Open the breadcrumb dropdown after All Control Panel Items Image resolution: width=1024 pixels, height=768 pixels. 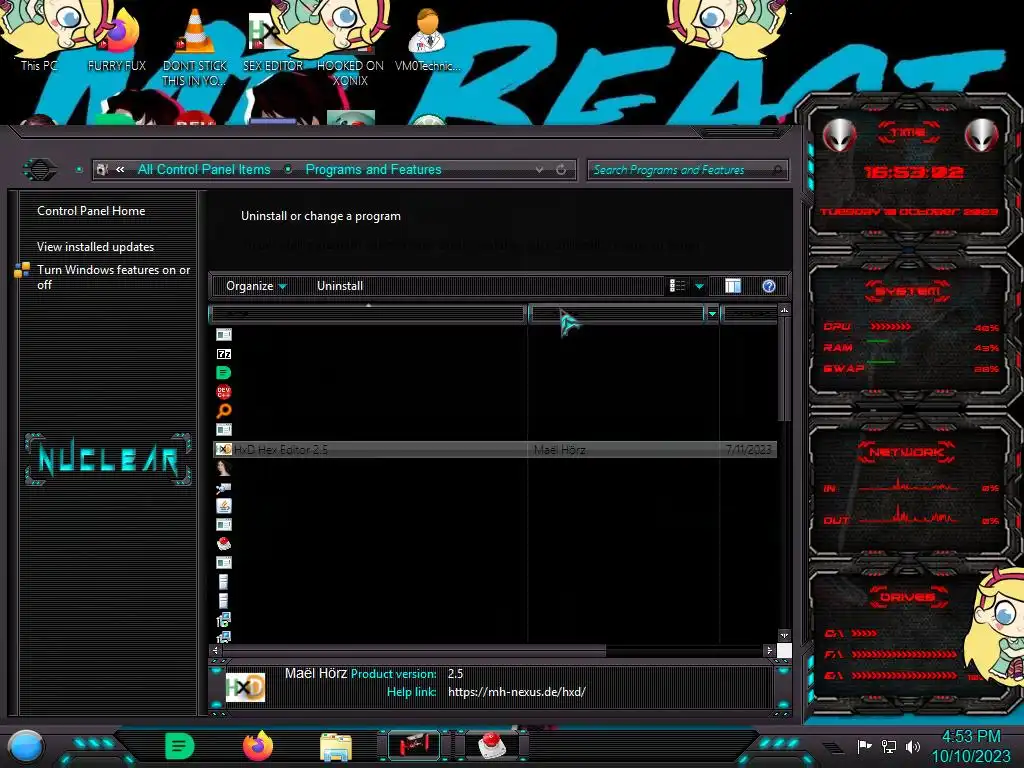click(288, 170)
